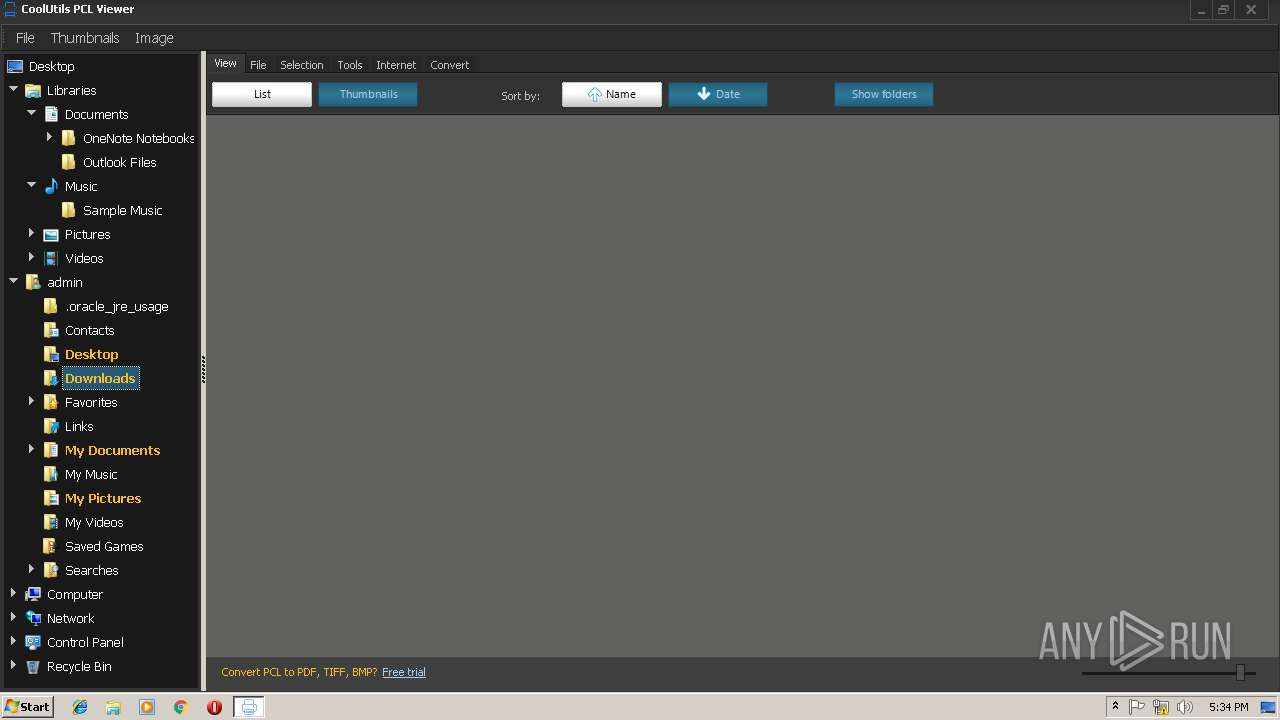Image resolution: width=1280 pixels, height=720 pixels.
Task: Open Windows Explorer from the taskbar
Action: 113,707
